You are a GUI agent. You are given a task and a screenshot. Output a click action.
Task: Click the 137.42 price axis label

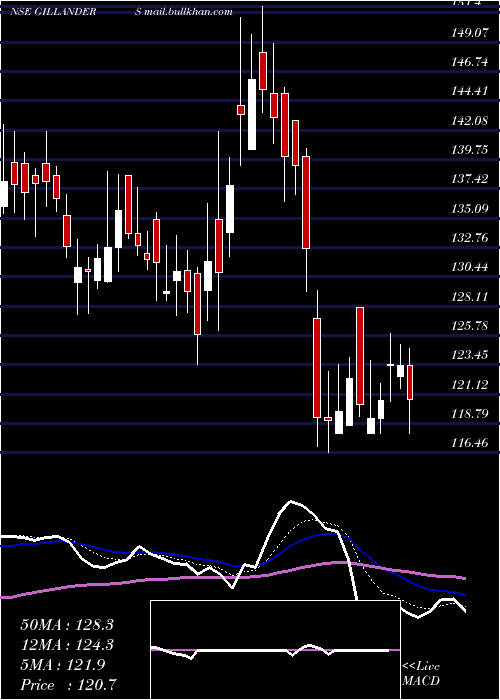pos(470,179)
